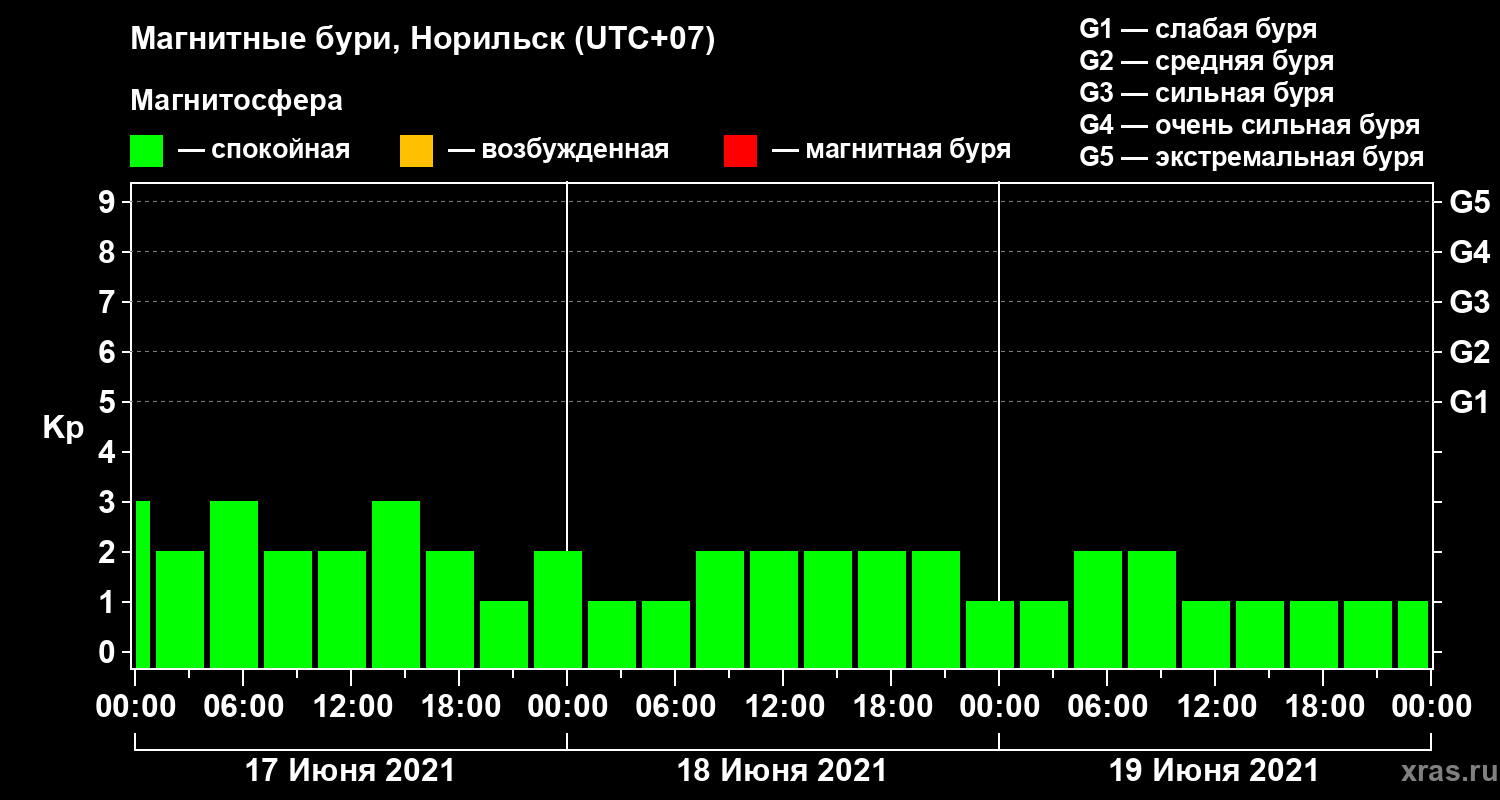Image resolution: width=1500 pixels, height=800 pixels.
Task: Click the '18 Июня 2021' date label
Action: [782, 771]
